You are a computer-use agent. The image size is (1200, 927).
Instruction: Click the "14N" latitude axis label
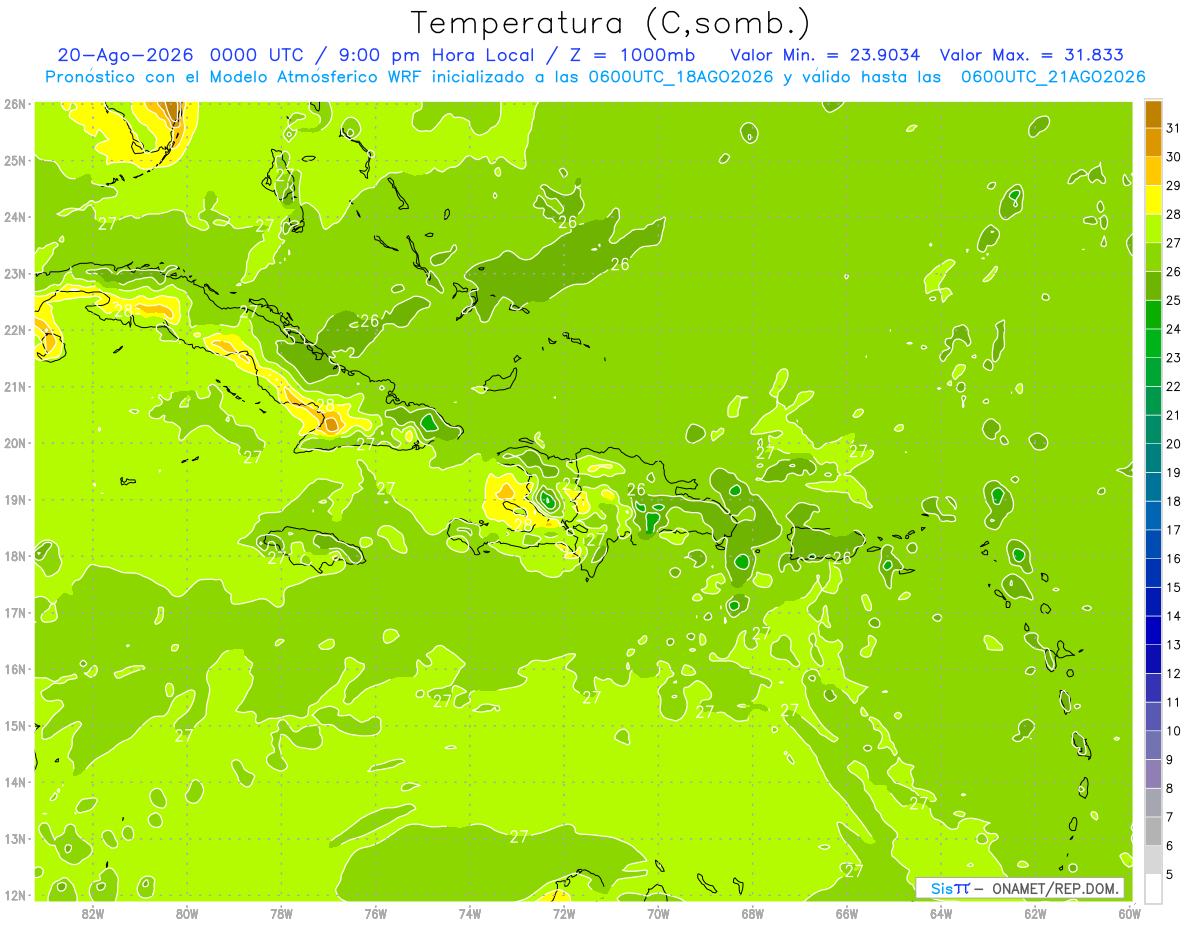tap(15, 782)
